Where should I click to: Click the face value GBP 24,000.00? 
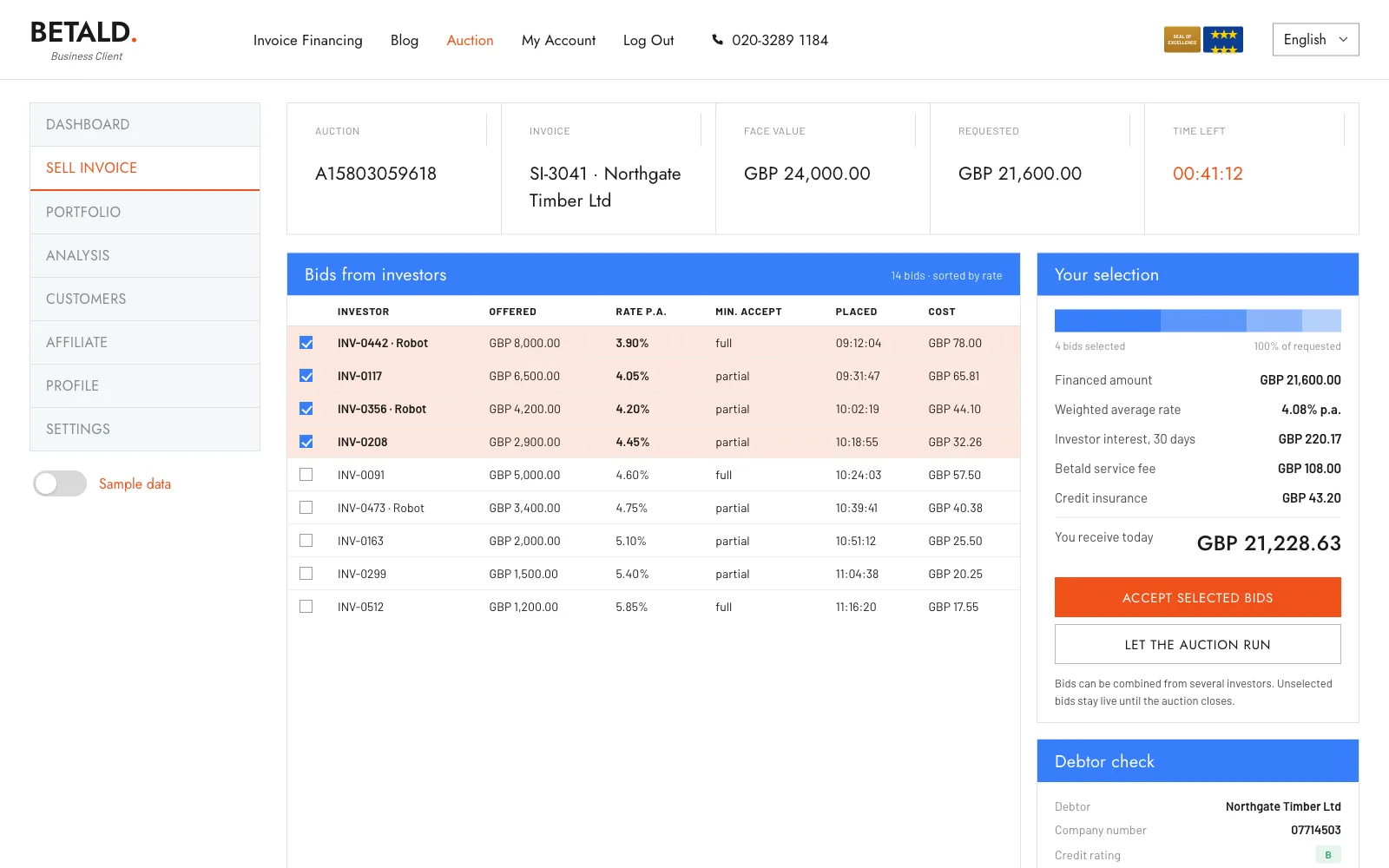(x=806, y=174)
